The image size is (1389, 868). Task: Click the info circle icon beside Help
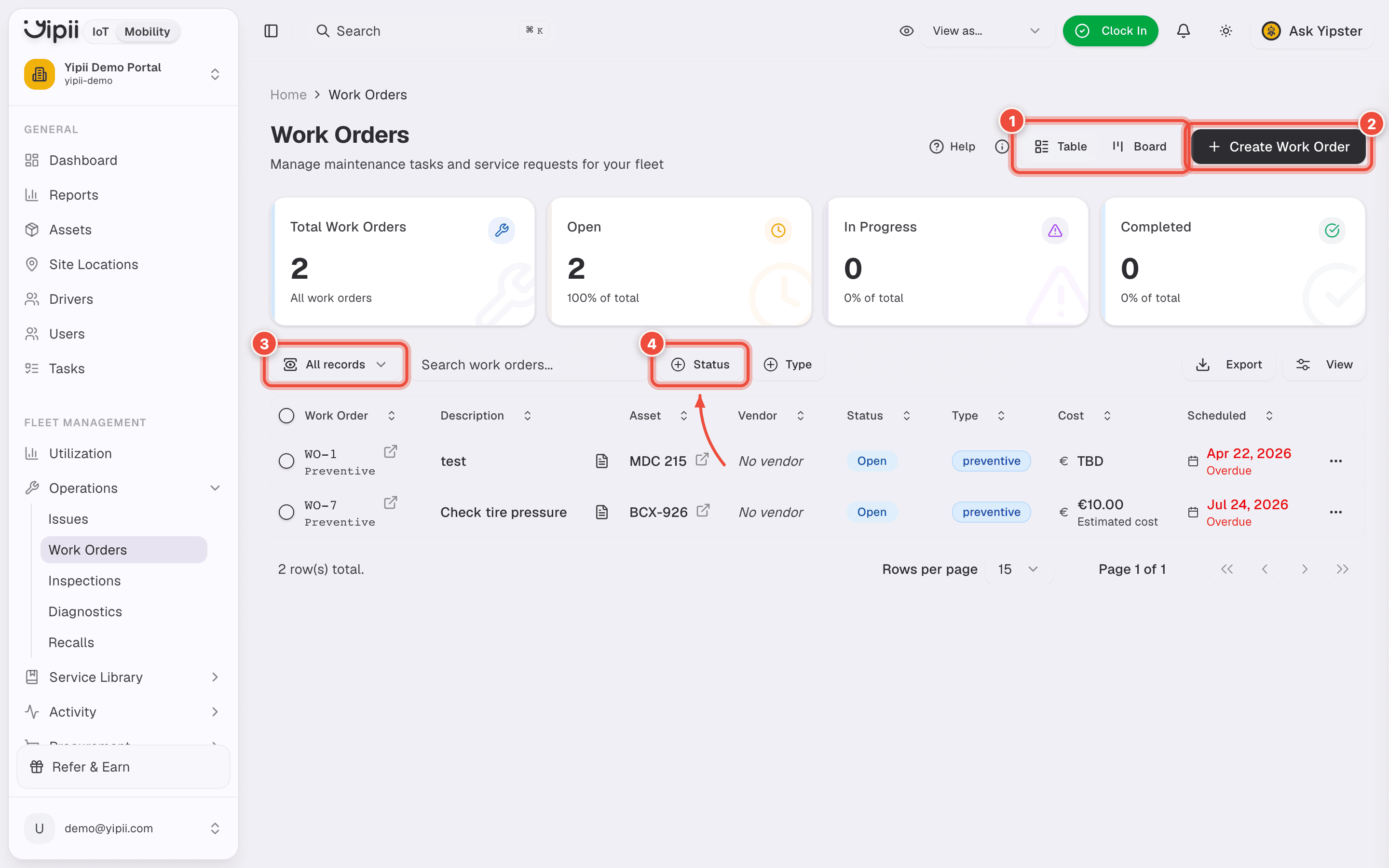1002,147
